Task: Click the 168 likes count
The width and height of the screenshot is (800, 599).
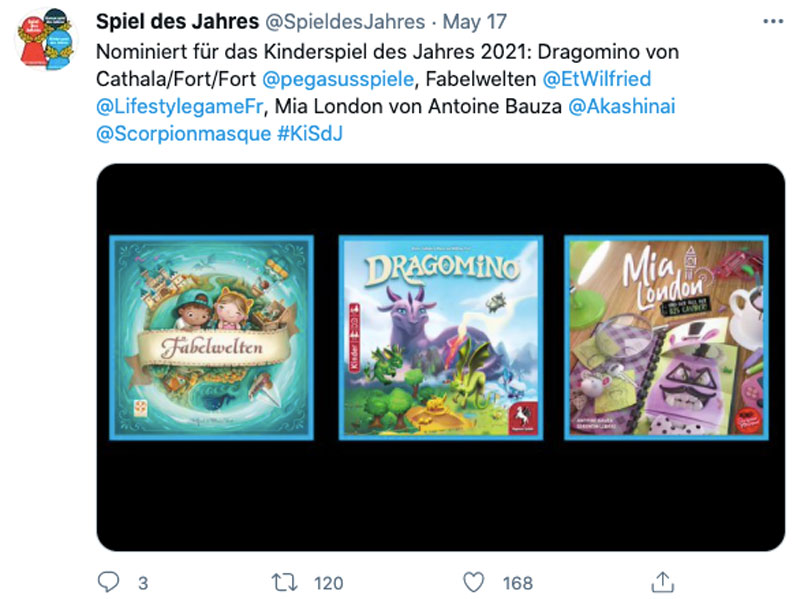Action: (518, 583)
